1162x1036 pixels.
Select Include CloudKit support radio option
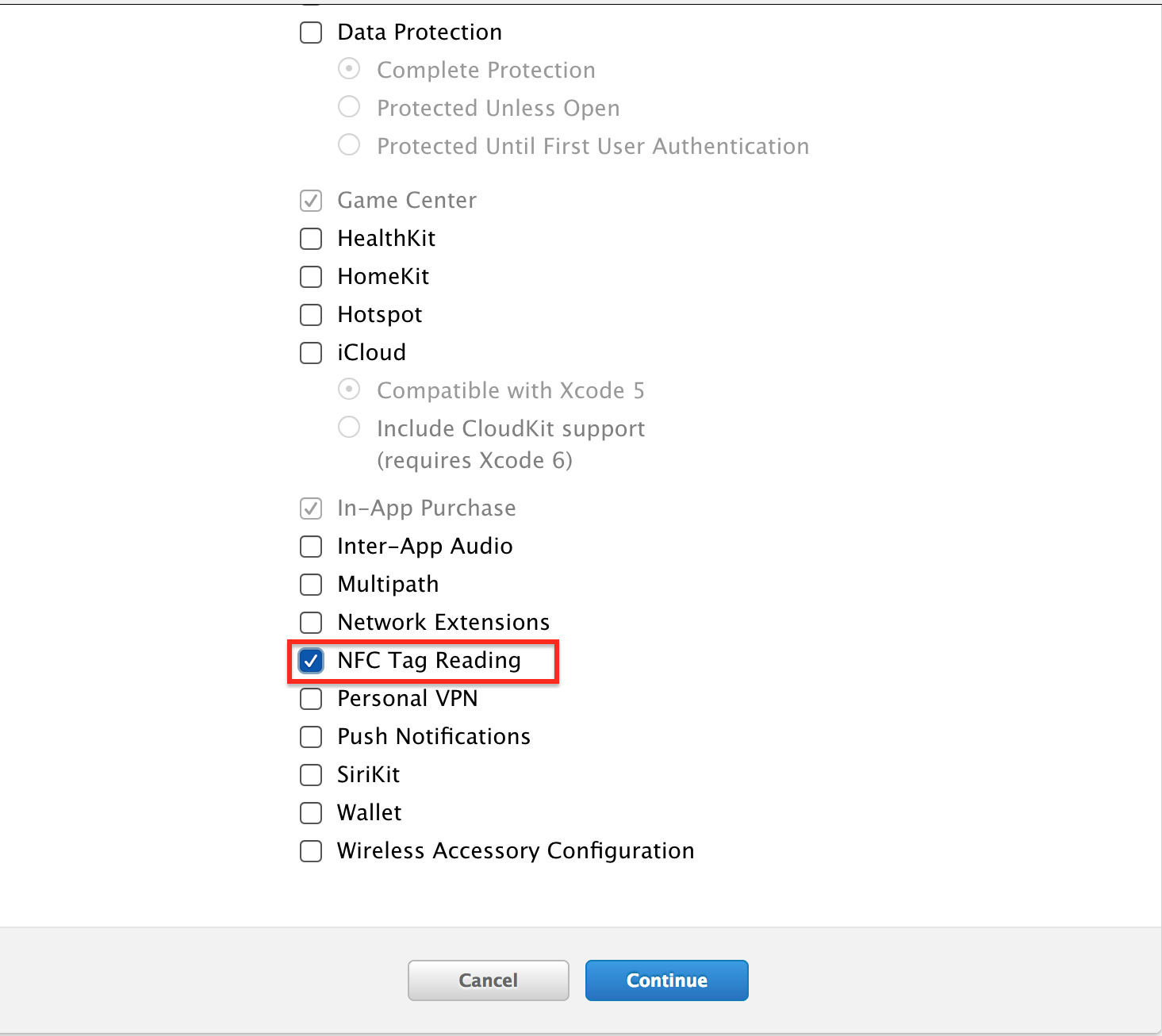349,427
